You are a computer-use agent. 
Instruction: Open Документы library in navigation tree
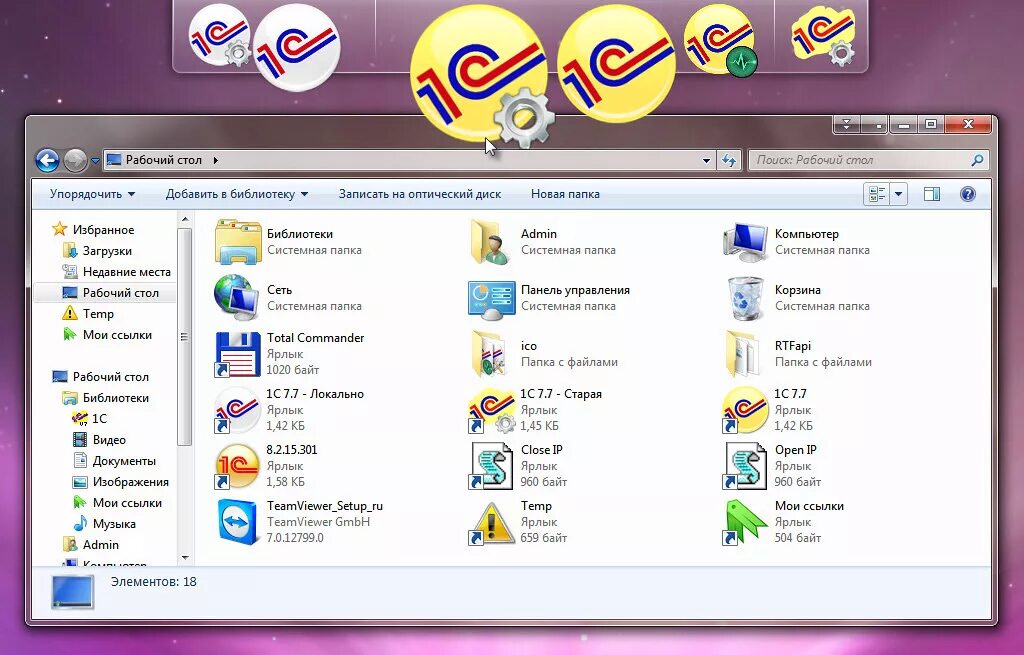pos(124,460)
